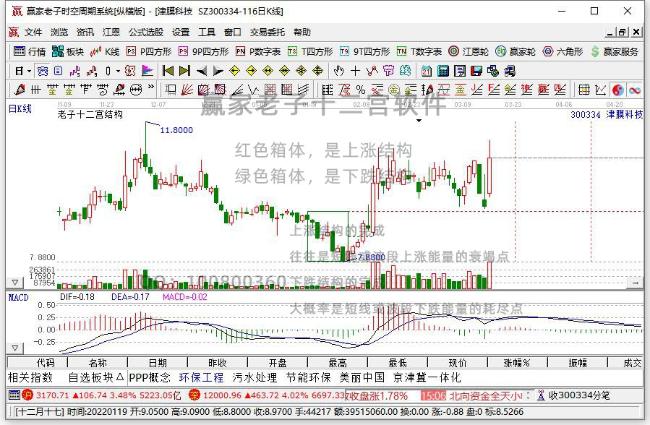Open the 工具 menu
Screen dimensions: 650x425
coord(206,32)
